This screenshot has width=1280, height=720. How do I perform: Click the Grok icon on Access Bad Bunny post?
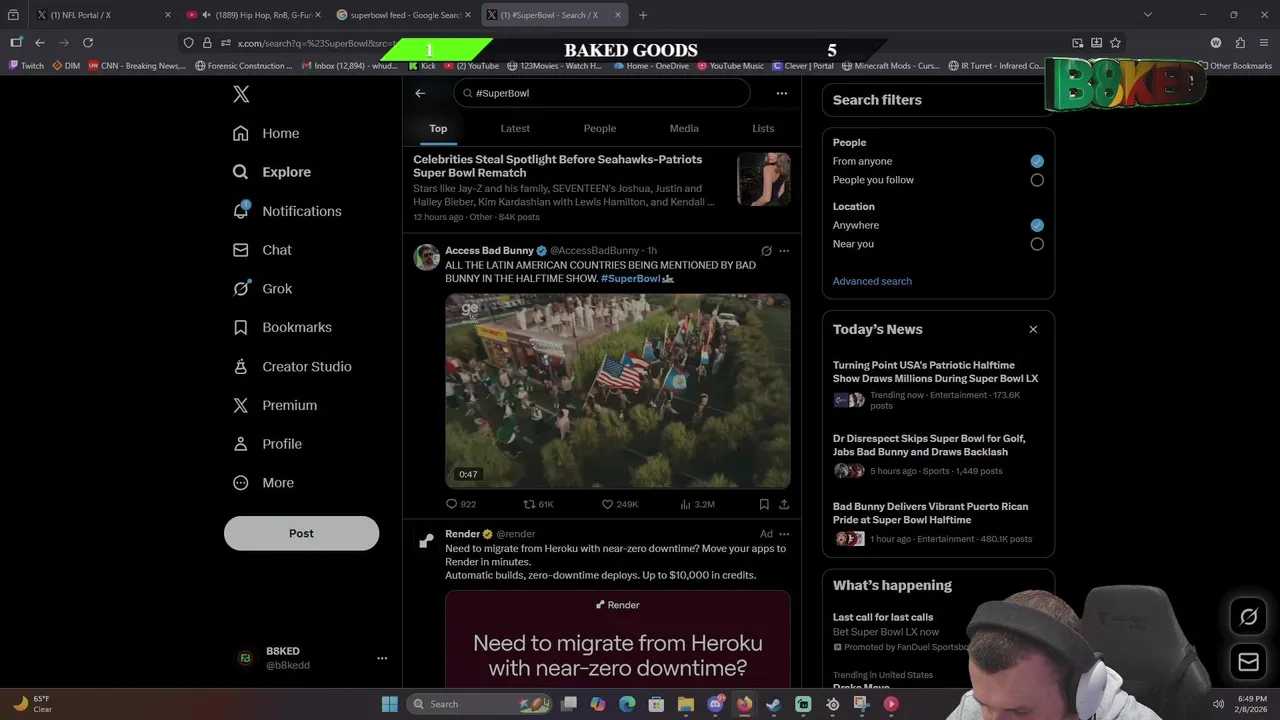(766, 251)
